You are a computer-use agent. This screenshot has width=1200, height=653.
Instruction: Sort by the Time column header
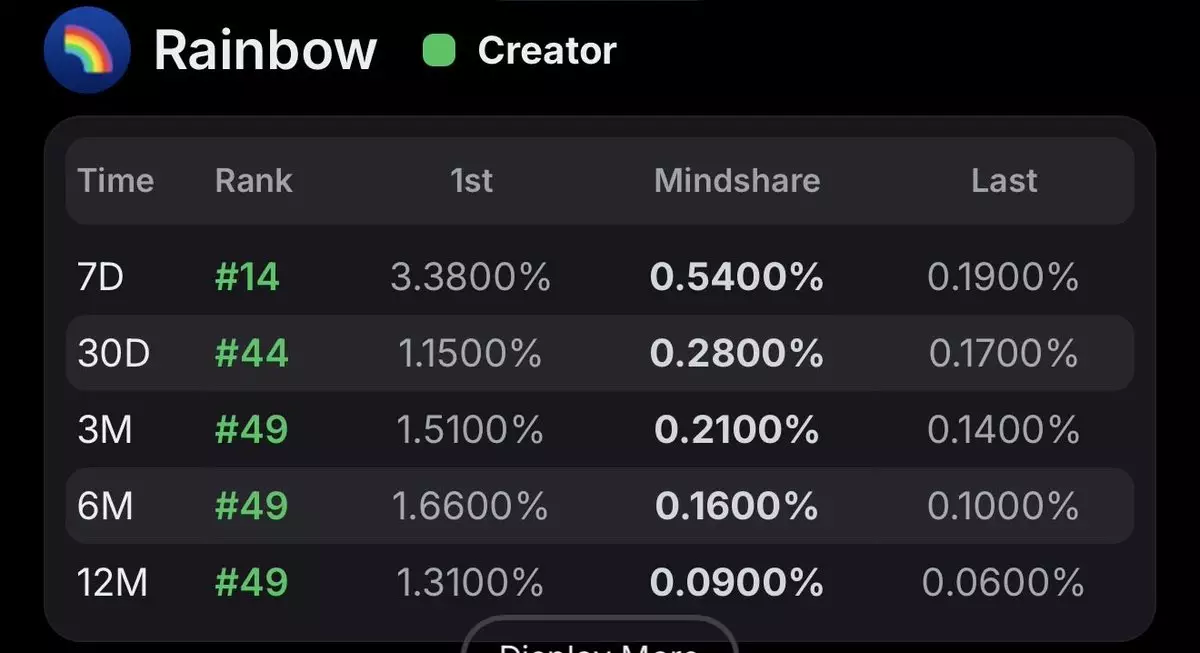pos(116,181)
